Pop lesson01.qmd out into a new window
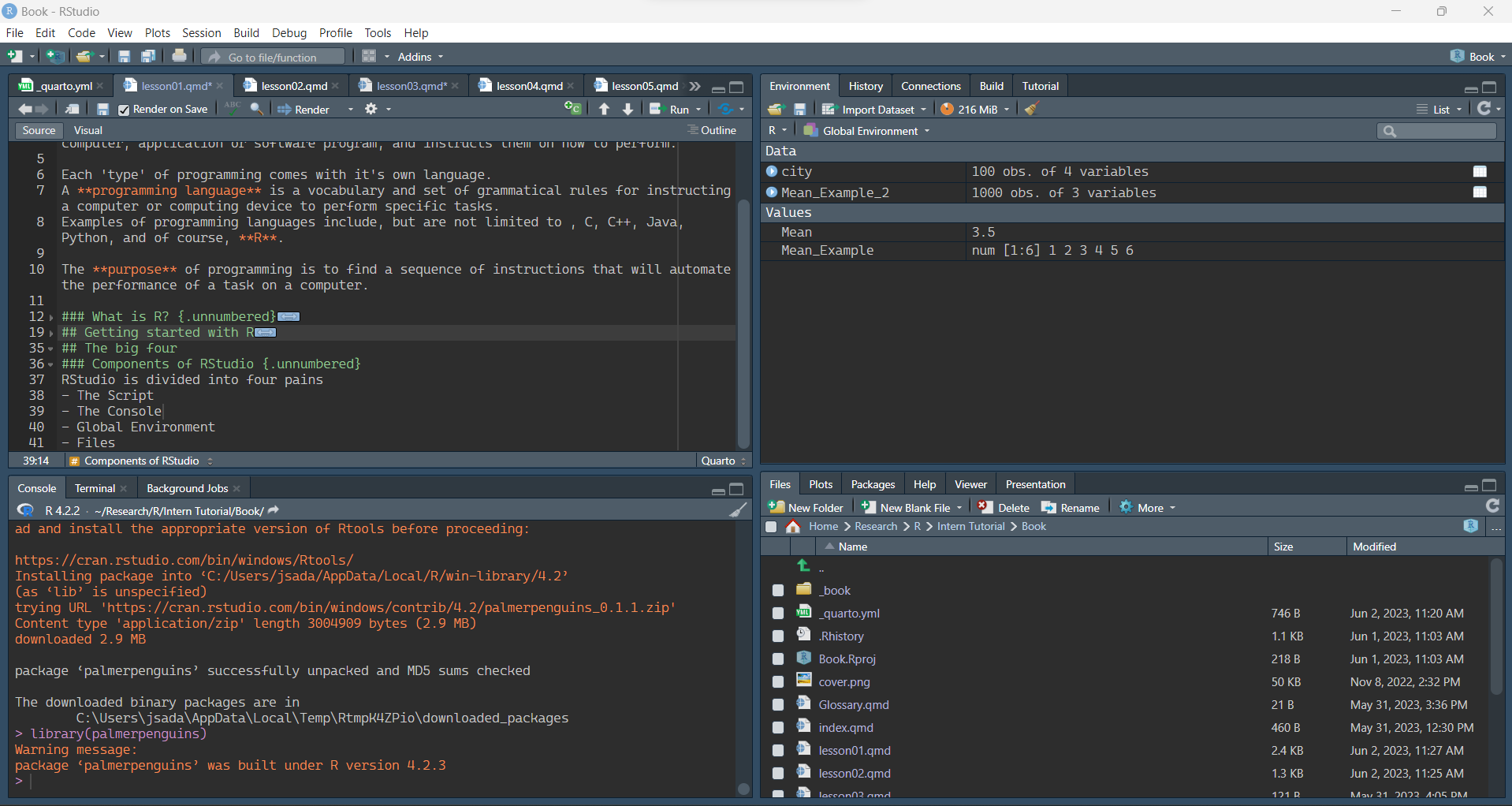The width and height of the screenshot is (1512, 806). (x=72, y=109)
